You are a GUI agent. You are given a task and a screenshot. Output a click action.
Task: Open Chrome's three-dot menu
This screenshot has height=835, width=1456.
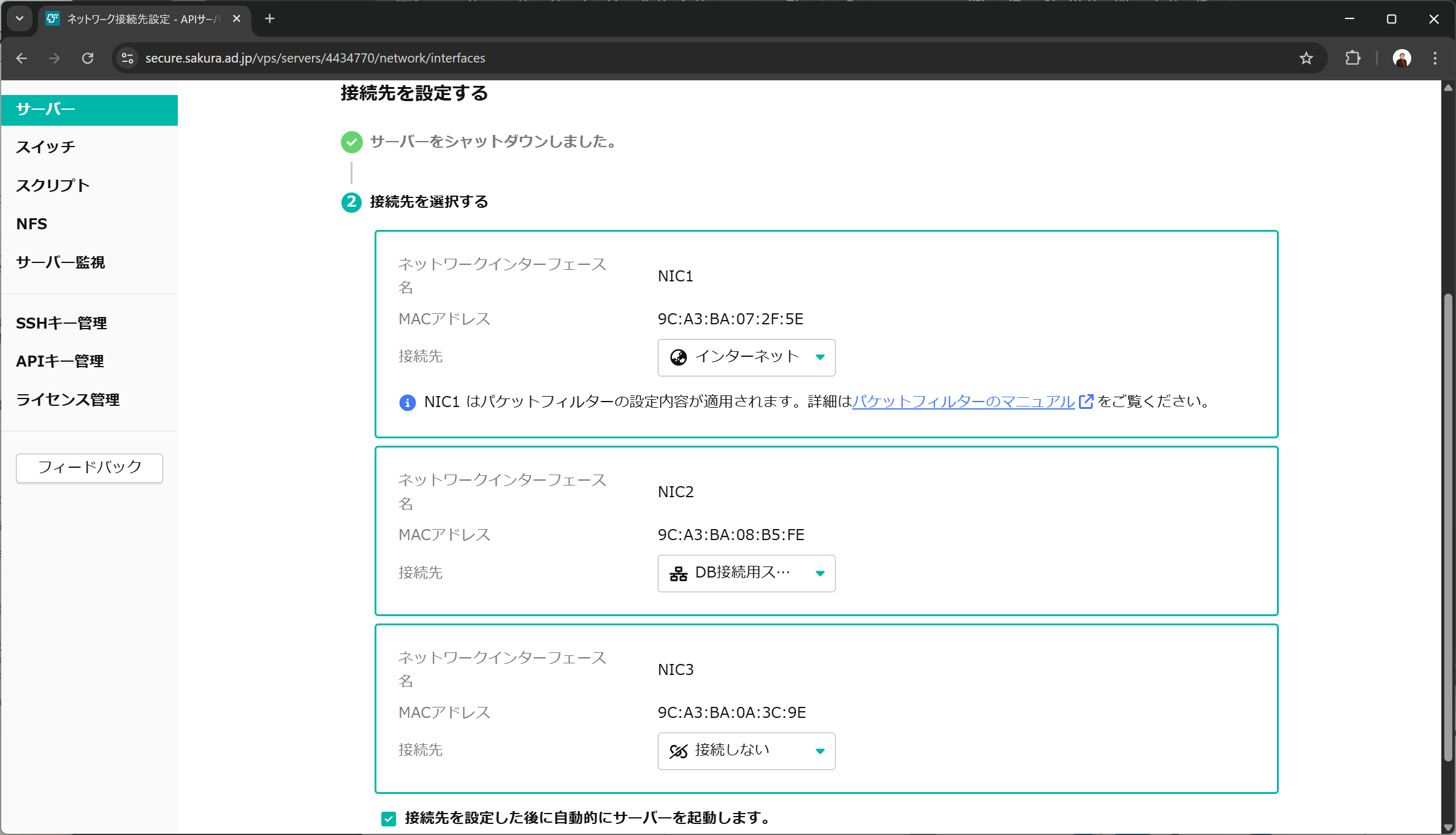pos(1435,58)
